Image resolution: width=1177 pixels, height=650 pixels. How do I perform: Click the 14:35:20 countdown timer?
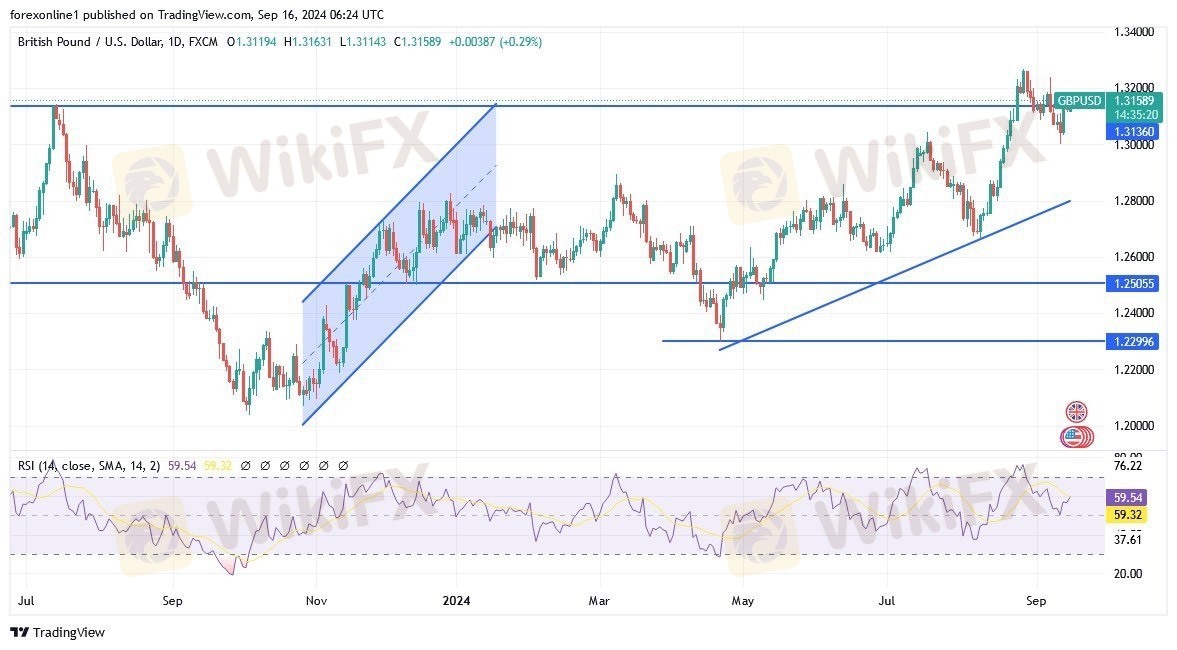tap(1136, 115)
